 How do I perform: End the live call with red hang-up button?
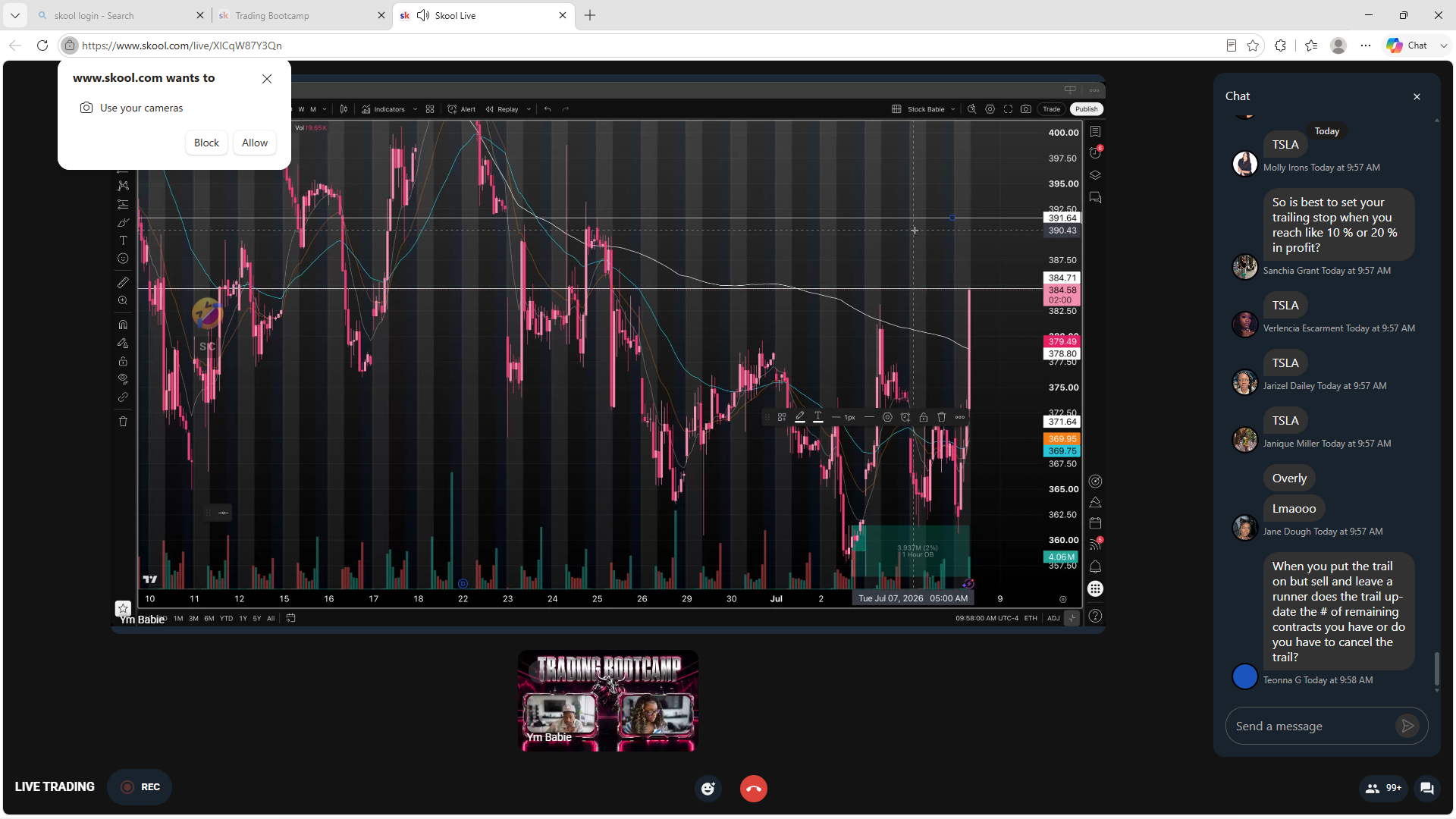(753, 789)
